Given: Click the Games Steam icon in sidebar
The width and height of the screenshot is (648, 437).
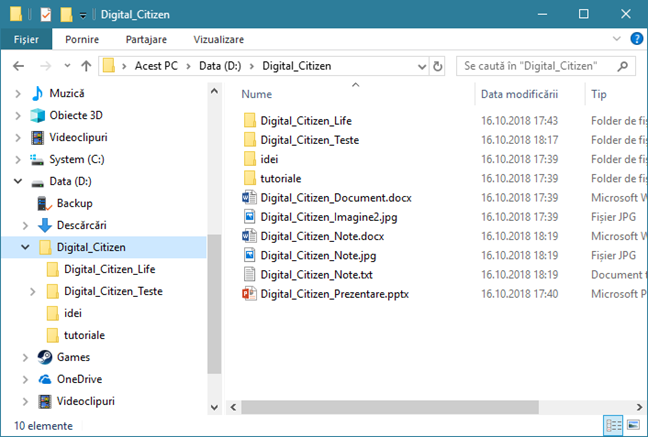Looking at the screenshot, I should click(45, 357).
